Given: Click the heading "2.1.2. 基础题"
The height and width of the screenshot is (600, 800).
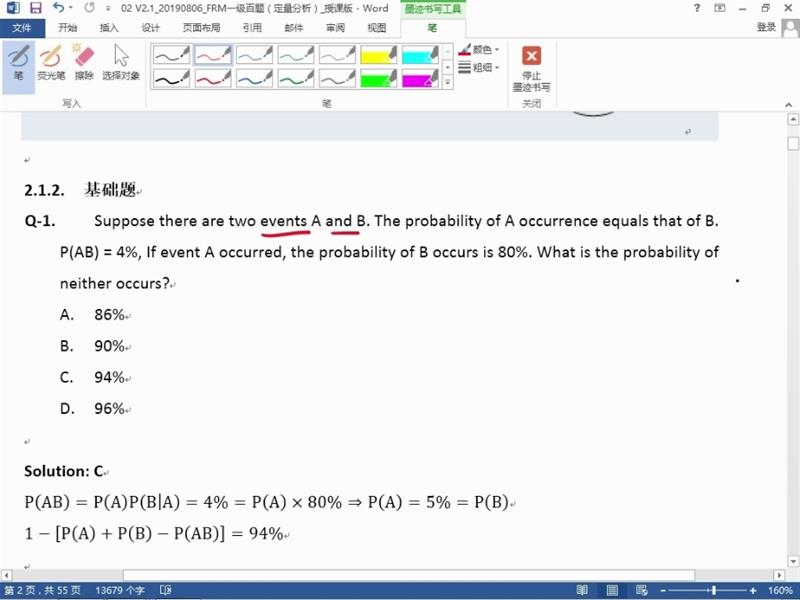Looking at the screenshot, I should (x=81, y=190).
